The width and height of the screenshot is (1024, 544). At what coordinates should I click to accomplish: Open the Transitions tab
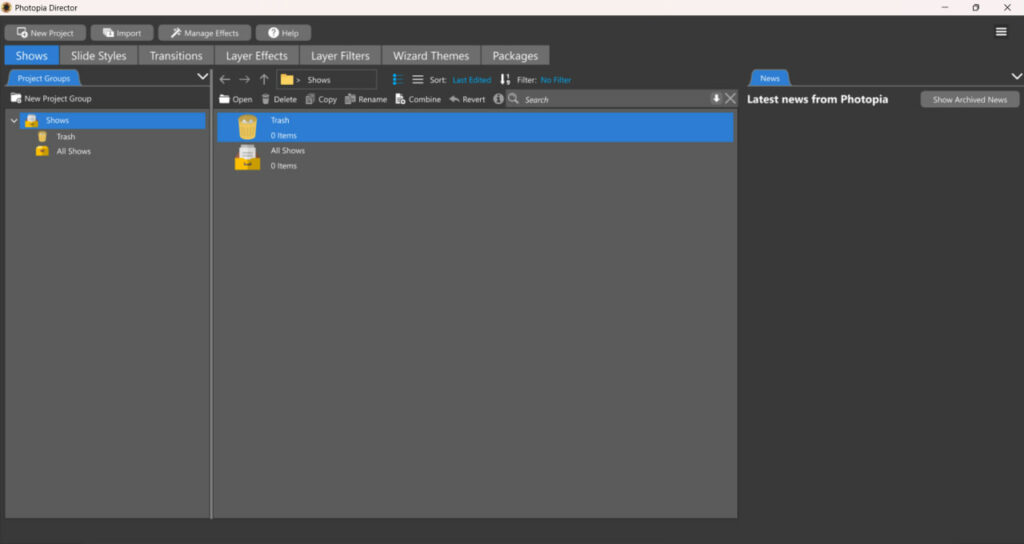[176, 56]
